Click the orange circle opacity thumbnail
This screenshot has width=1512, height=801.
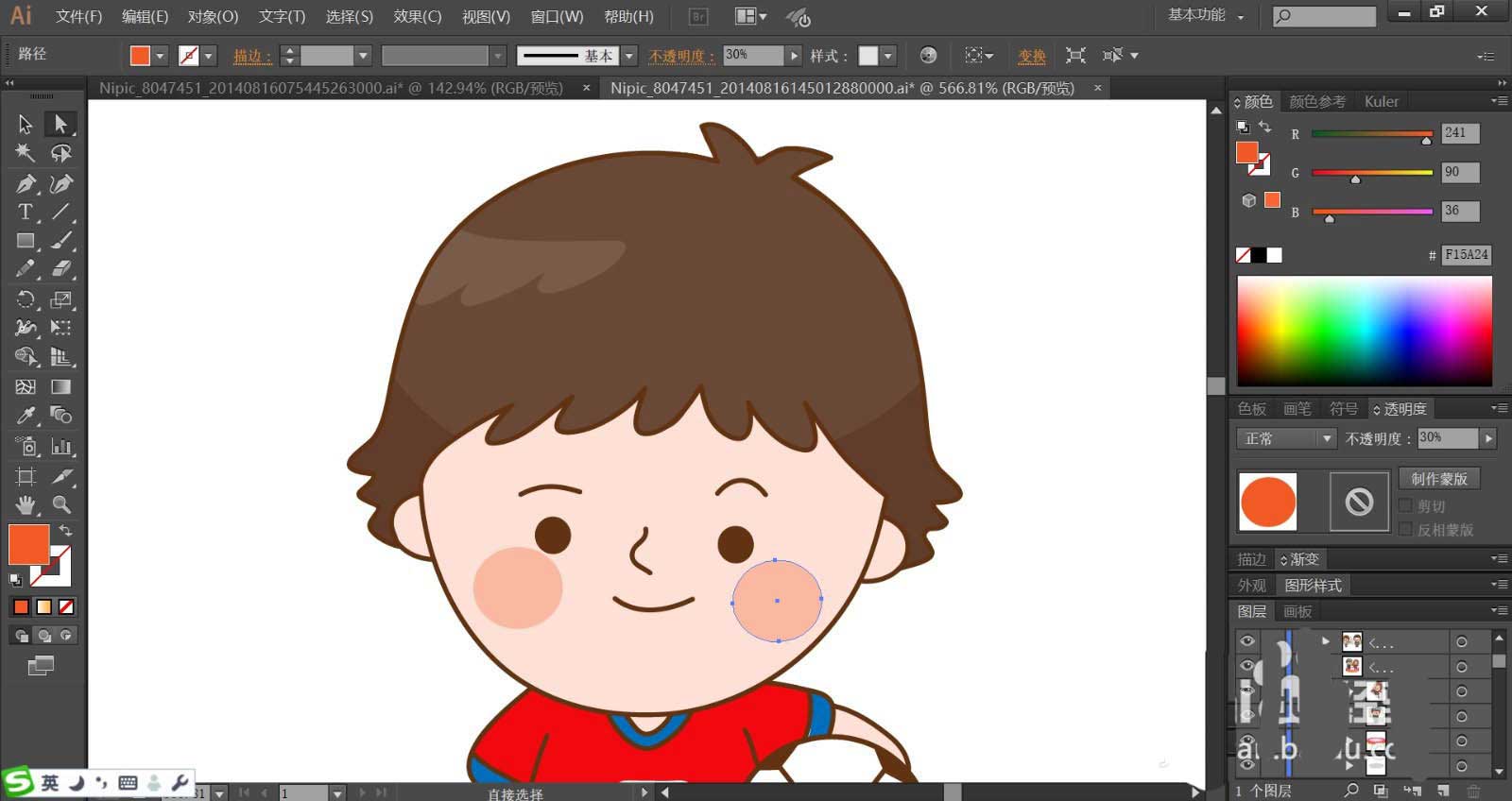click(1267, 502)
